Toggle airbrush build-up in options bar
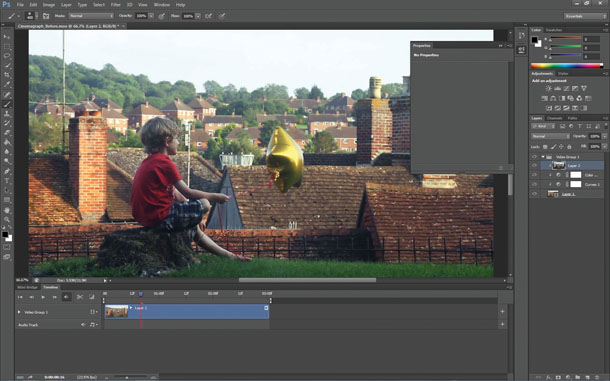The height and width of the screenshot is (381, 610). pos(209,16)
